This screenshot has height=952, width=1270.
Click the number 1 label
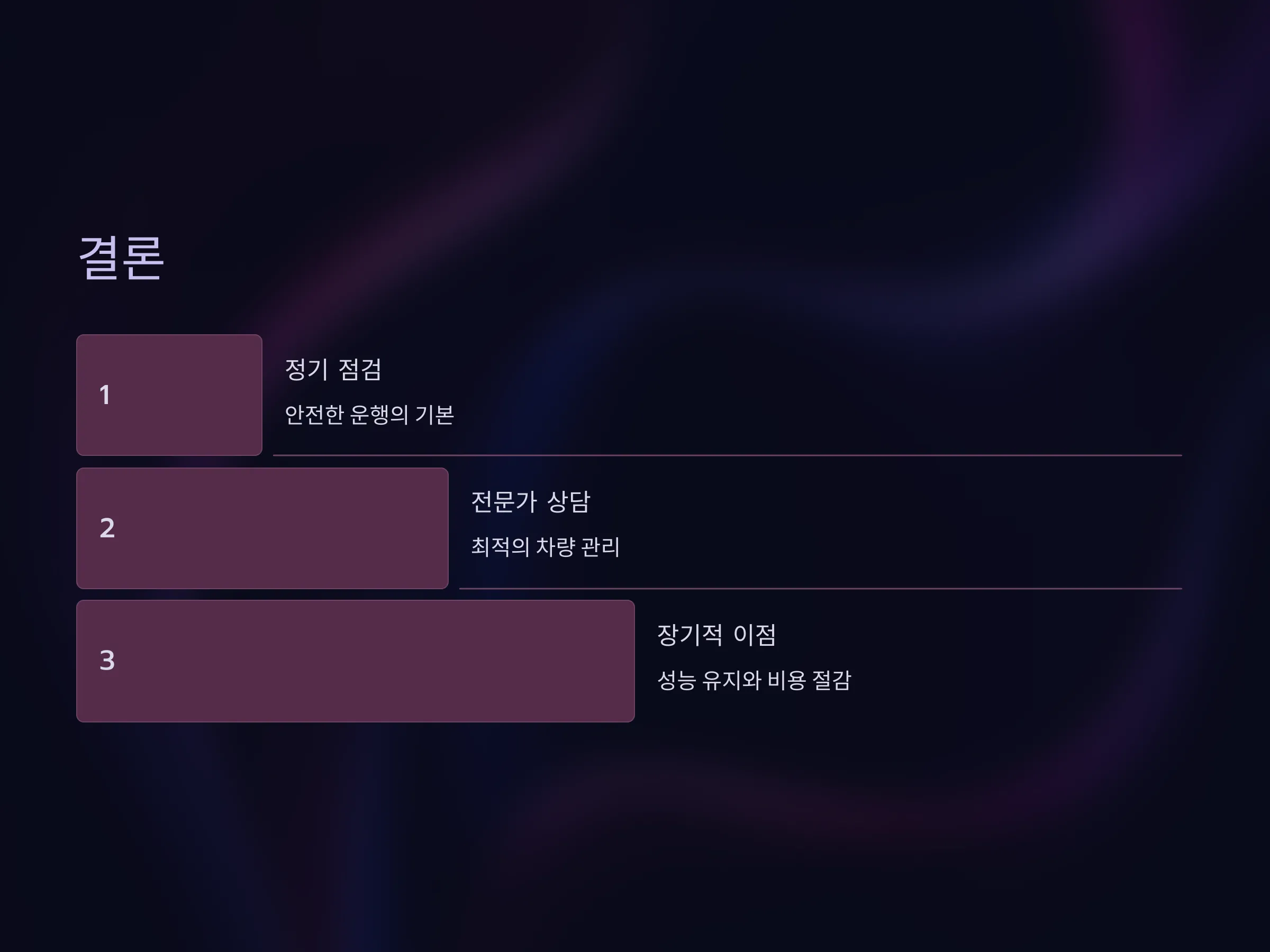[104, 395]
